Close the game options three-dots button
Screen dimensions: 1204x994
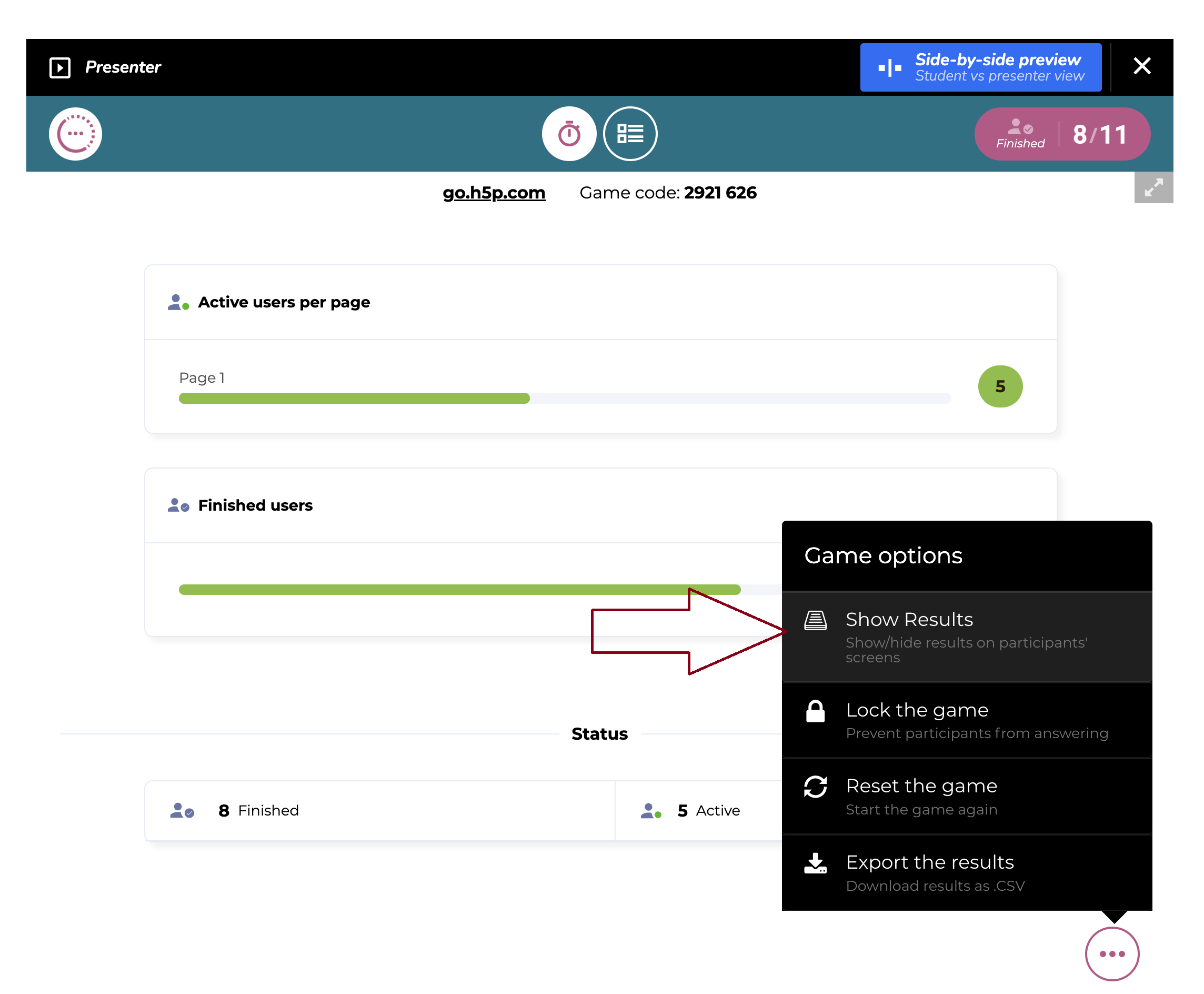coord(1111,953)
